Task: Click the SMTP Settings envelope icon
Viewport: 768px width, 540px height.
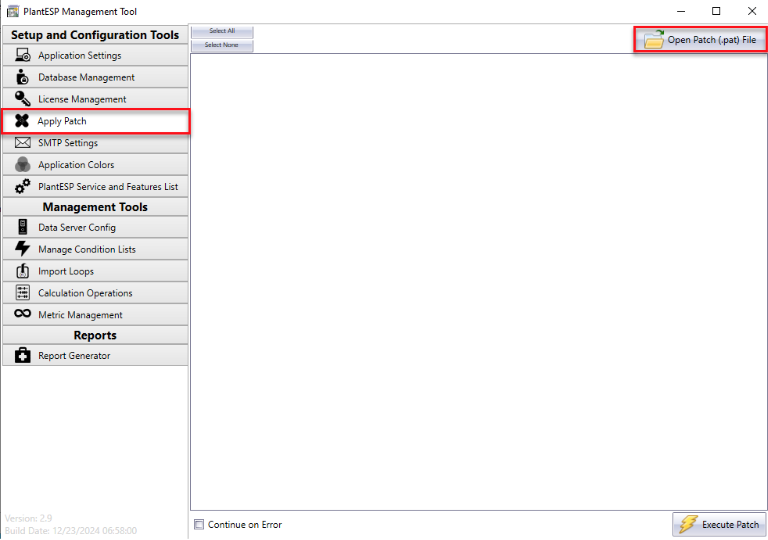Action: pyautogui.click(x=23, y=143)
